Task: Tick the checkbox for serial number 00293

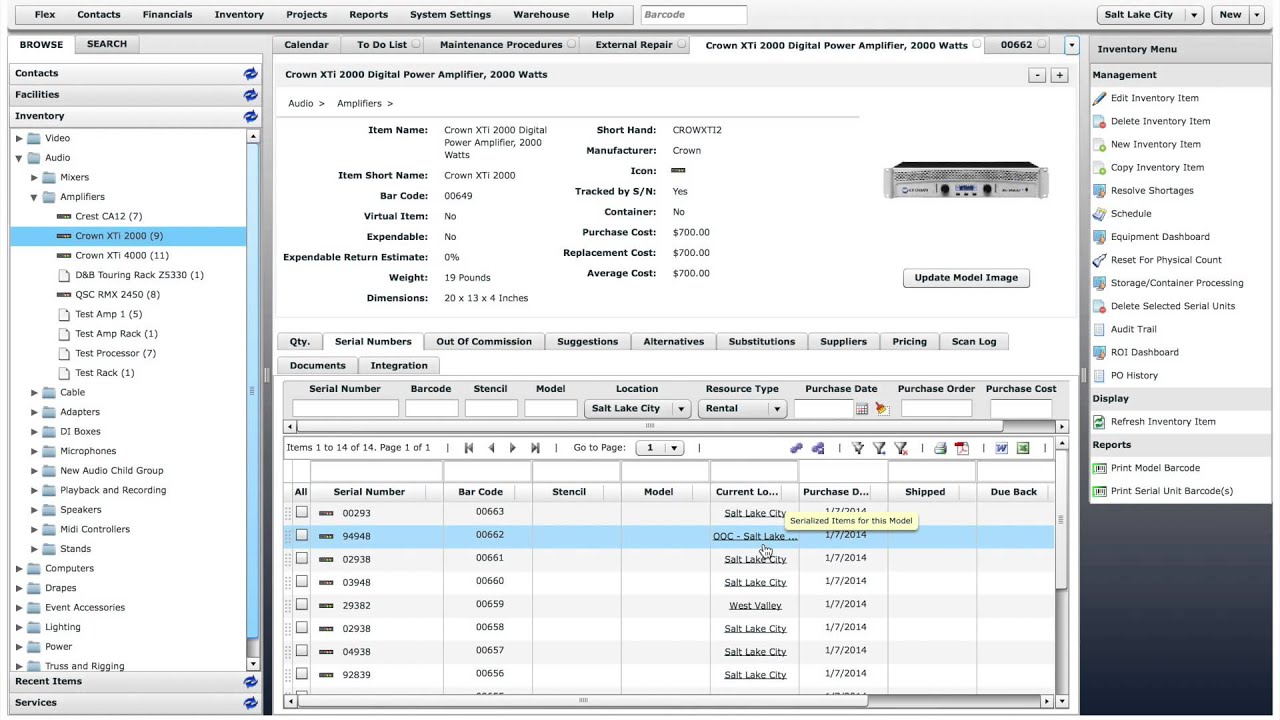Action: 302,512
